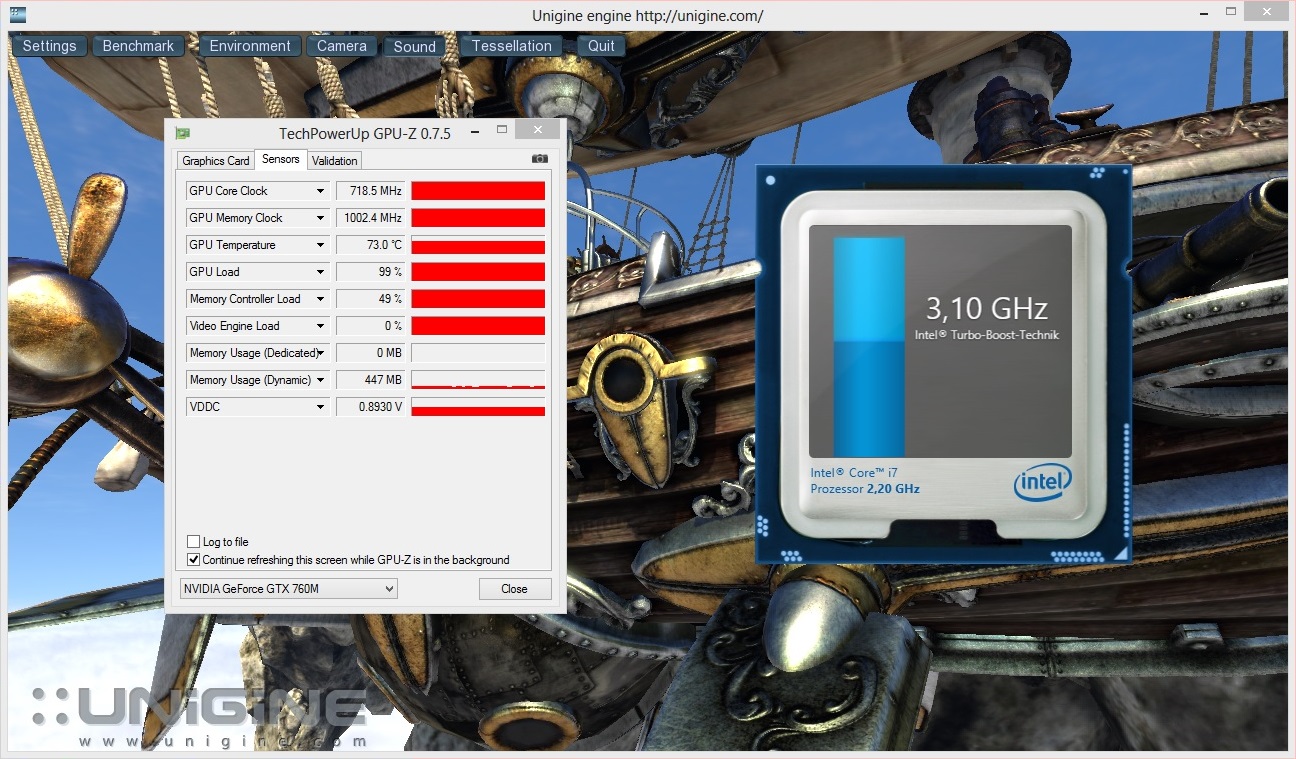
Task: Toggle the Sound menu item
Action: click(x=414, y=46)
